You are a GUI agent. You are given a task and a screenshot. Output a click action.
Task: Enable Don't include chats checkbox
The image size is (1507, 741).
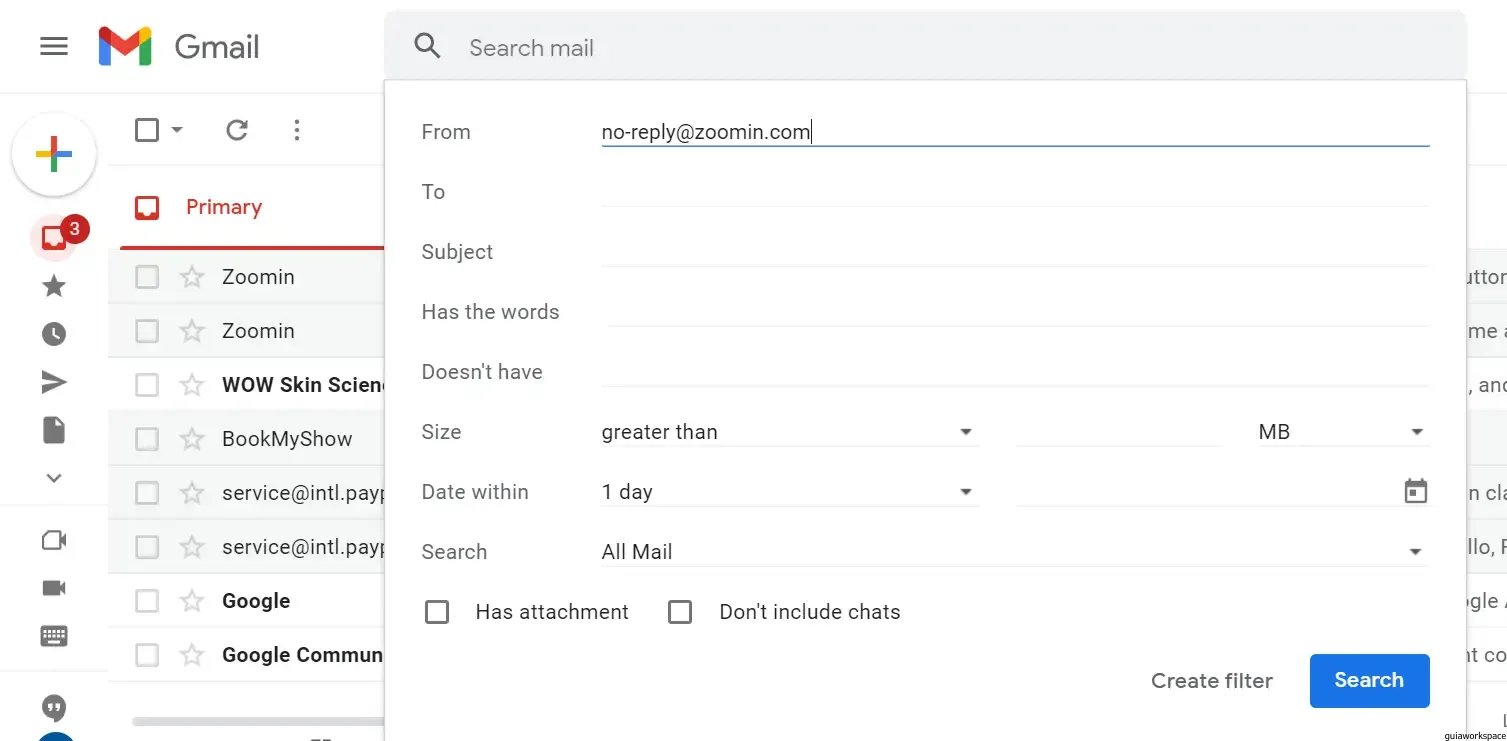pos(680,612)
